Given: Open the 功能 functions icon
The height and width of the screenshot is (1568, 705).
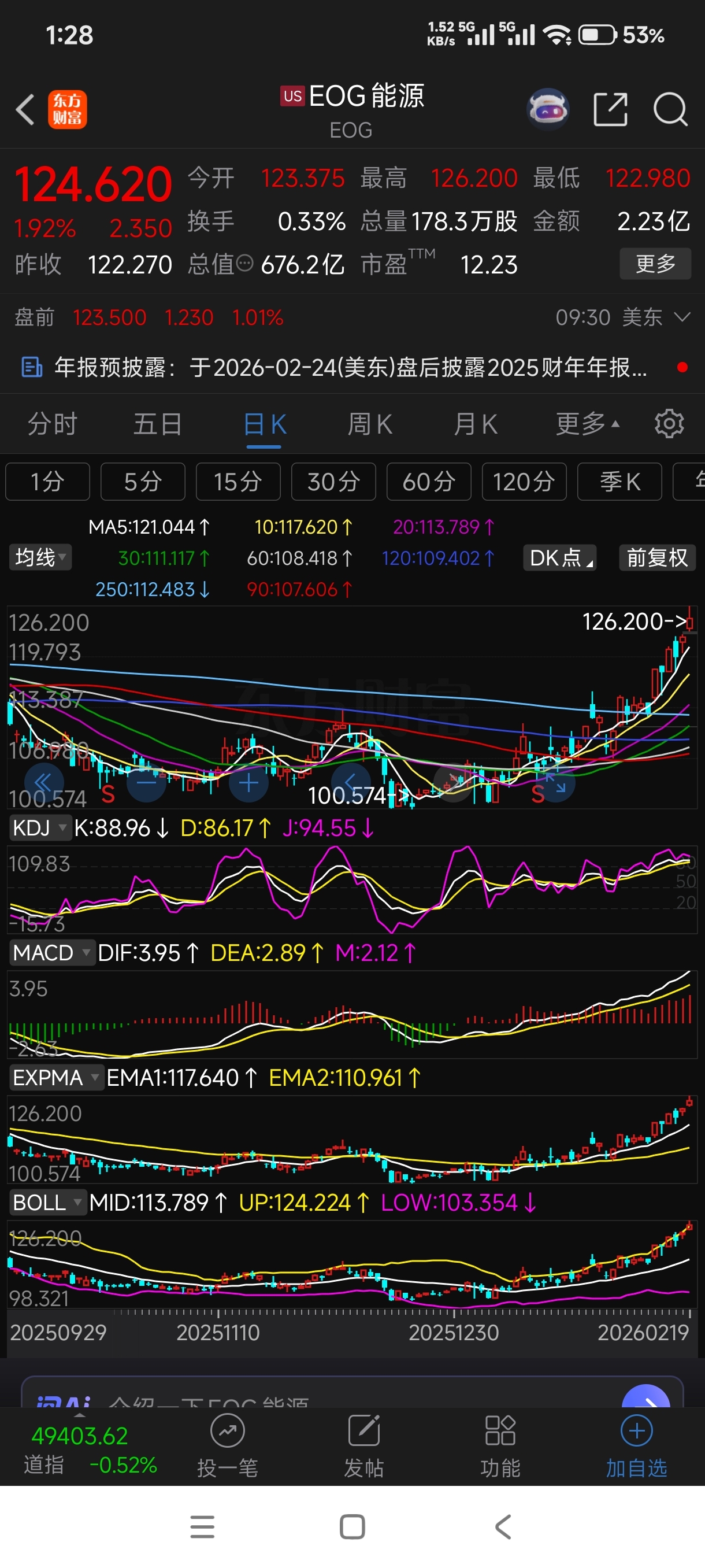Looking at the screenshot, I should (x=500, y=1430).
